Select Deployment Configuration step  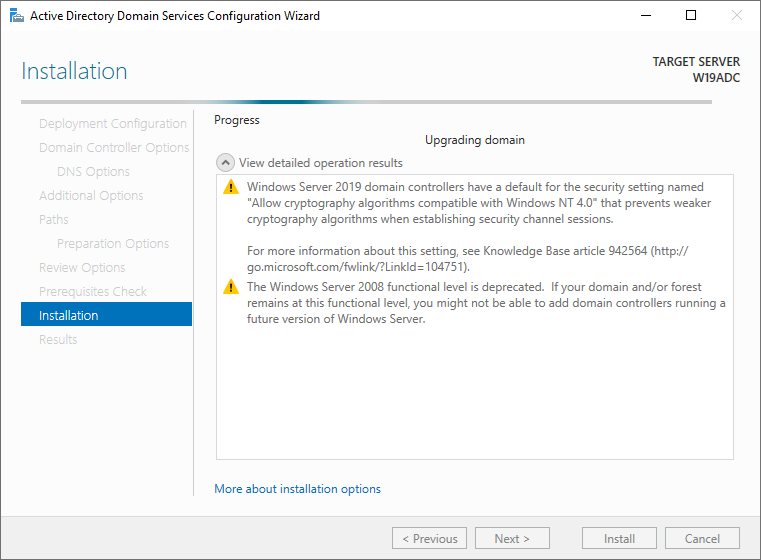[113, 124]
